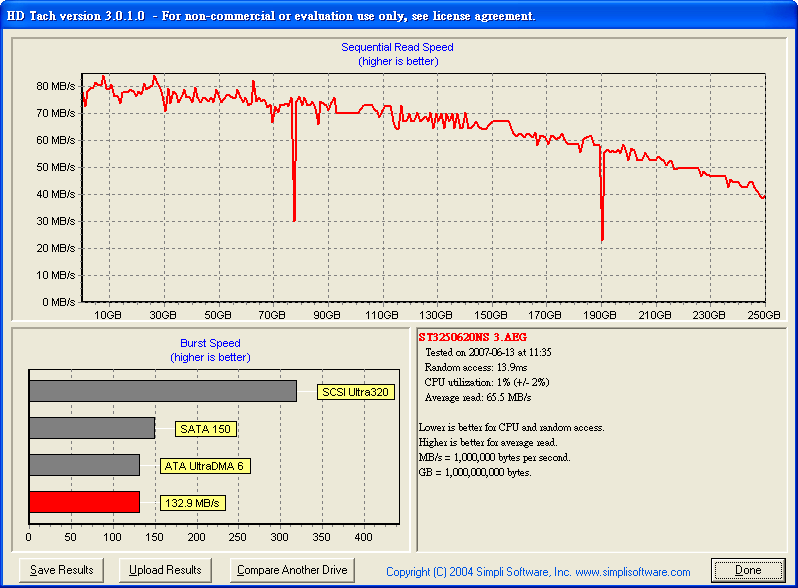Click the Upload Results button

[x=165, y=570]
